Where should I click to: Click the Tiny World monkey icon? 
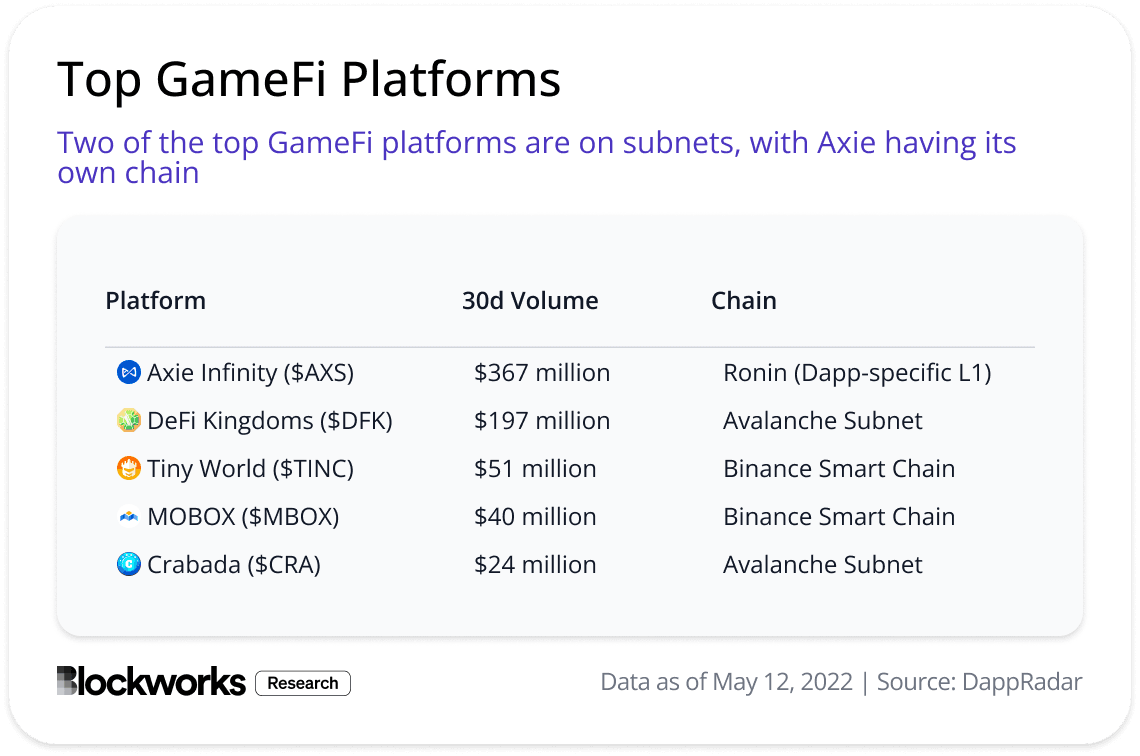(x=127, y=468)
